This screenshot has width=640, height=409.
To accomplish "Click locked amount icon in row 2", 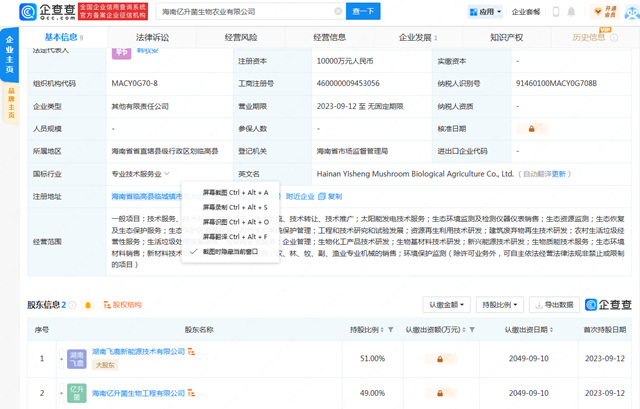I will click(440, 393).
